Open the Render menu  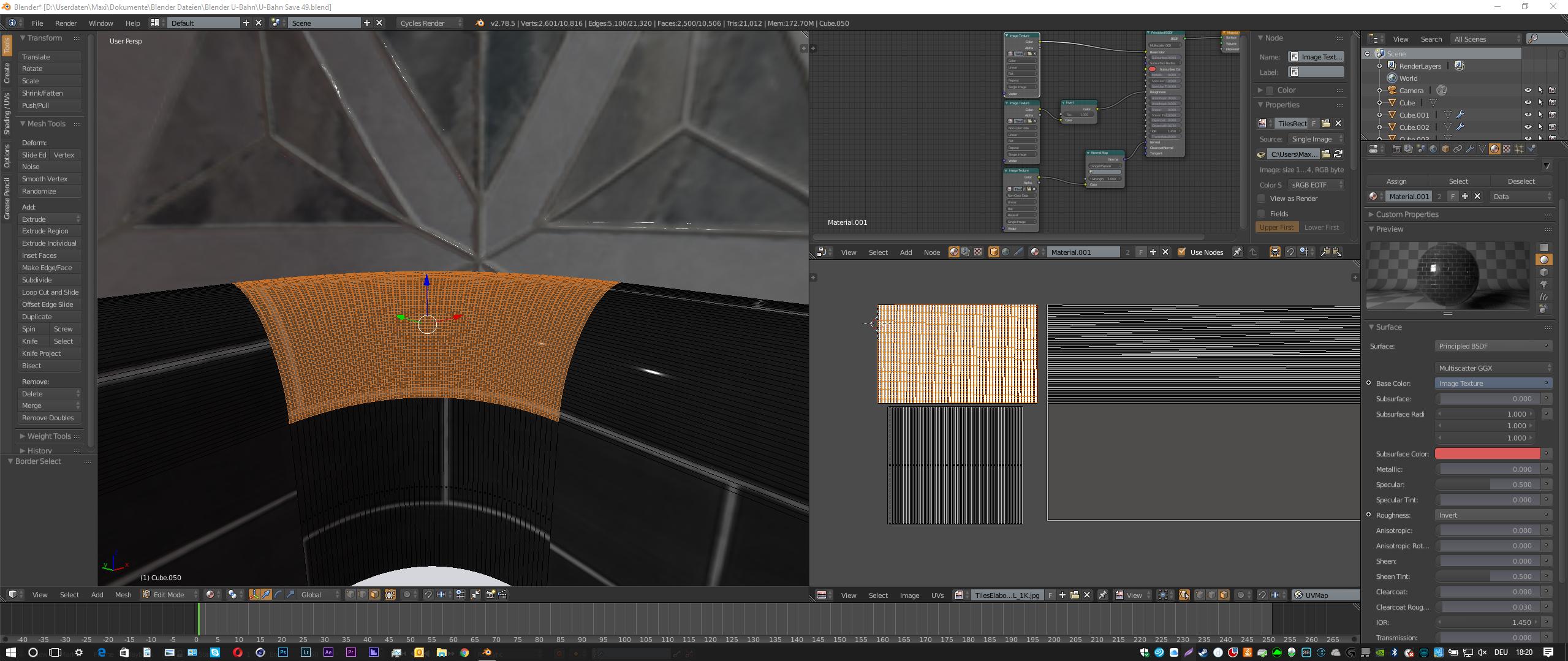pos(66,23)
